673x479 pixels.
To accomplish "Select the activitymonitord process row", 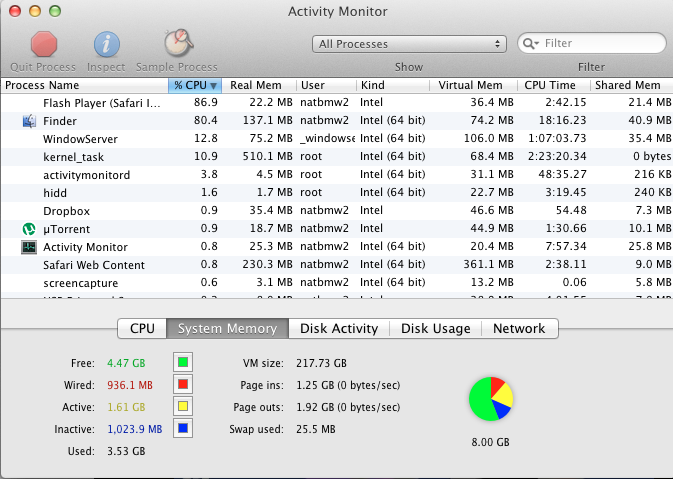I will (x=336, y=175).
